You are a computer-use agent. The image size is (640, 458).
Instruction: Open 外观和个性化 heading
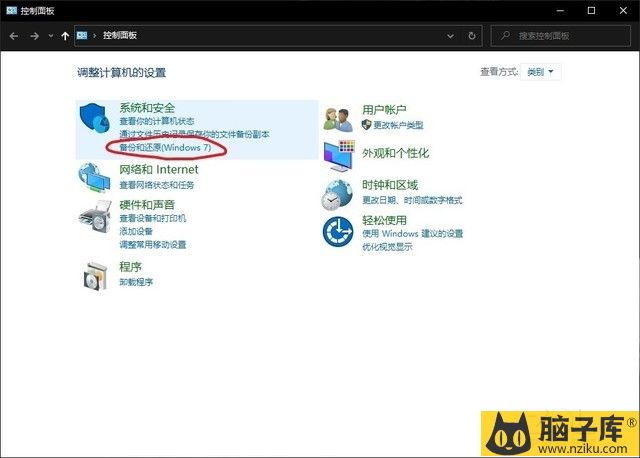point(396,153)
